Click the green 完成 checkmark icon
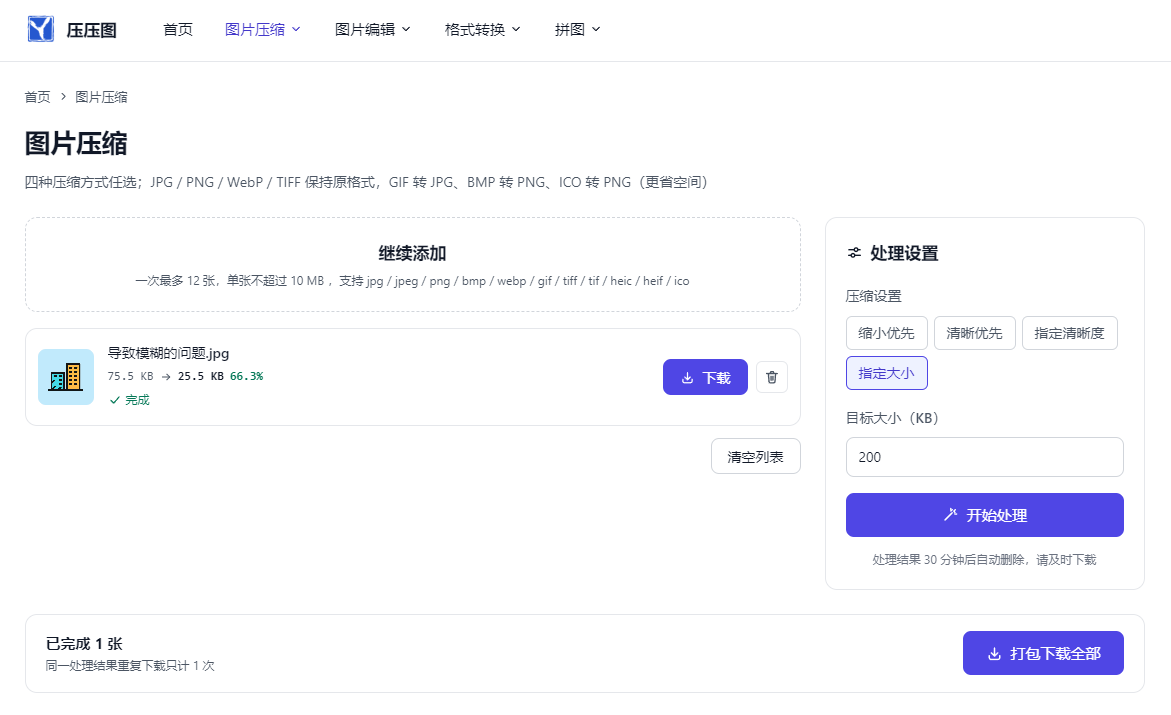Image resolution: width=1171 pixels, height=715 pixels. tap(114, 400)
